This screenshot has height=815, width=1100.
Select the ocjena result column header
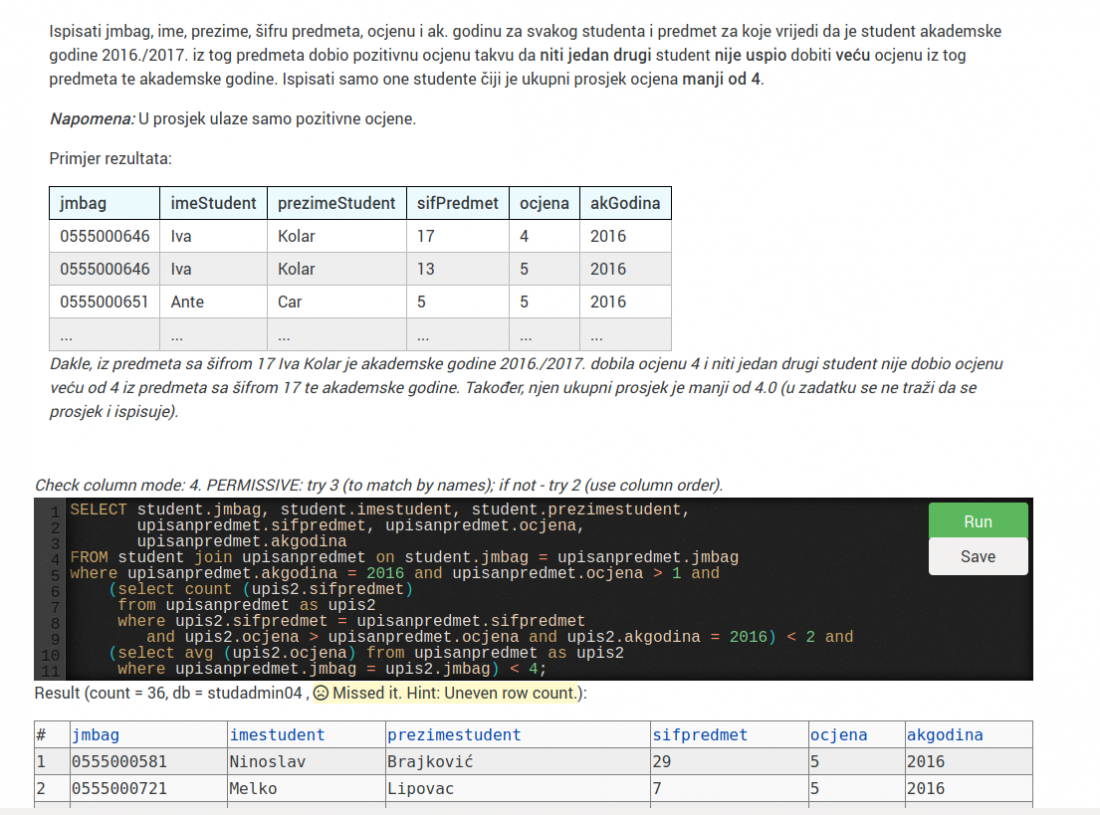(856, 734)
